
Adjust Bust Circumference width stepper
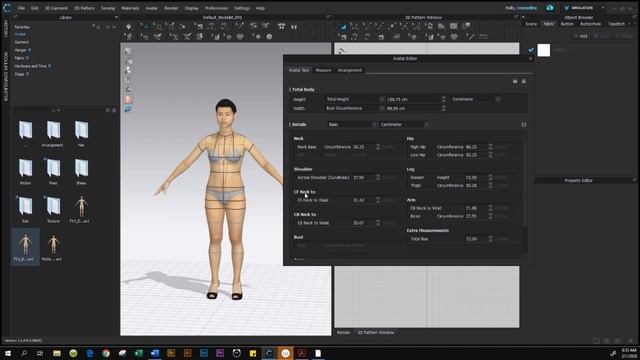443,108
